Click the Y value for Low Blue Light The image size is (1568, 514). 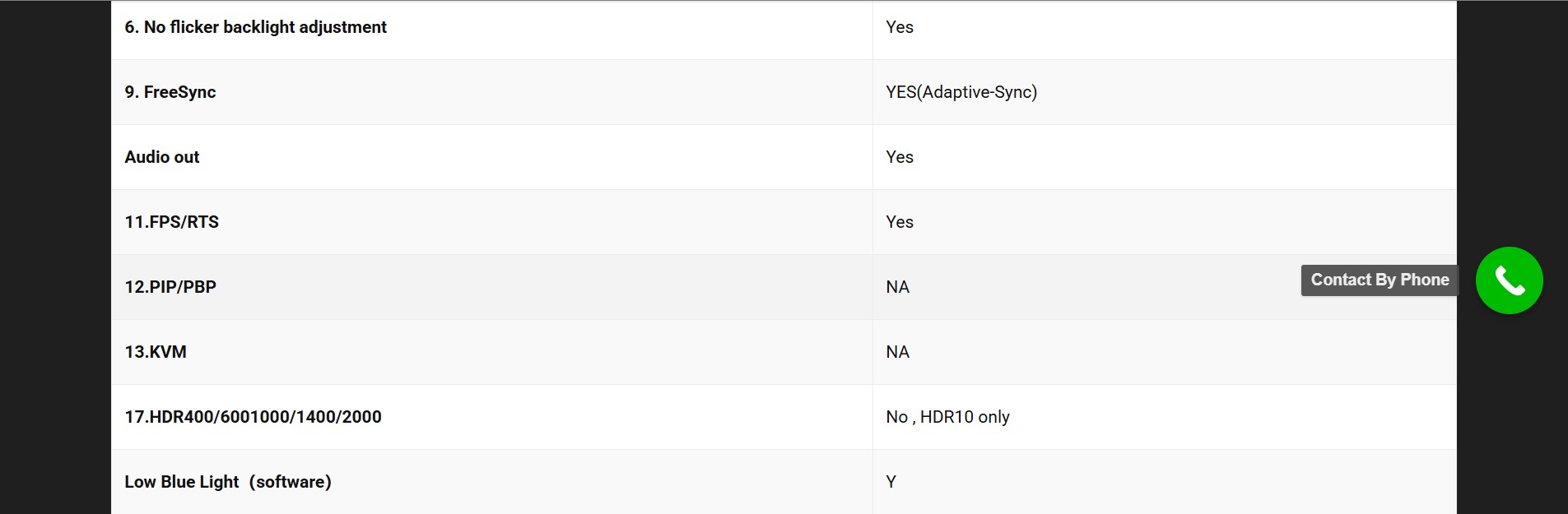(891, 482)
